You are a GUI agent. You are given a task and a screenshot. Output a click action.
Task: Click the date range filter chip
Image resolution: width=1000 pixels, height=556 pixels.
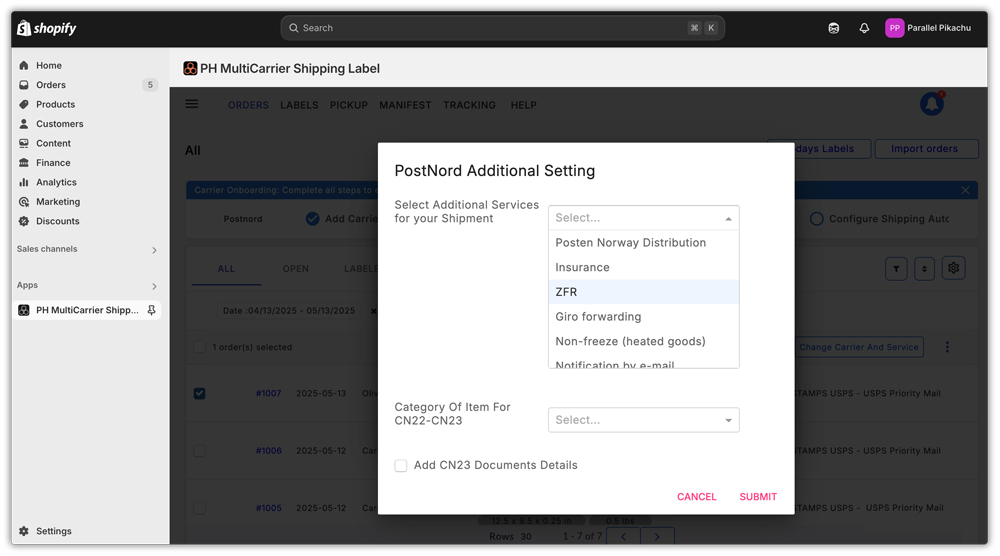pyautogui.click(x=288, y=311)
